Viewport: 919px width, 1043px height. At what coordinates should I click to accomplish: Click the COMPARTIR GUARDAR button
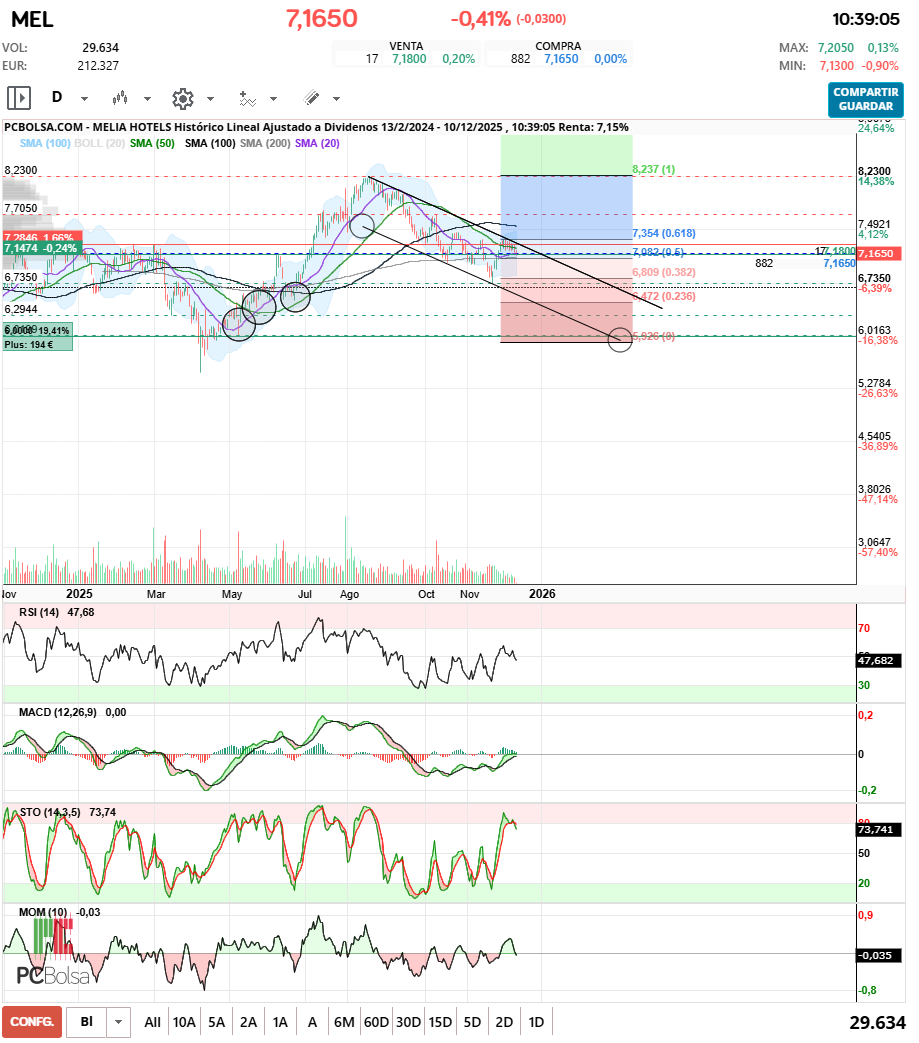click(865, 99)
